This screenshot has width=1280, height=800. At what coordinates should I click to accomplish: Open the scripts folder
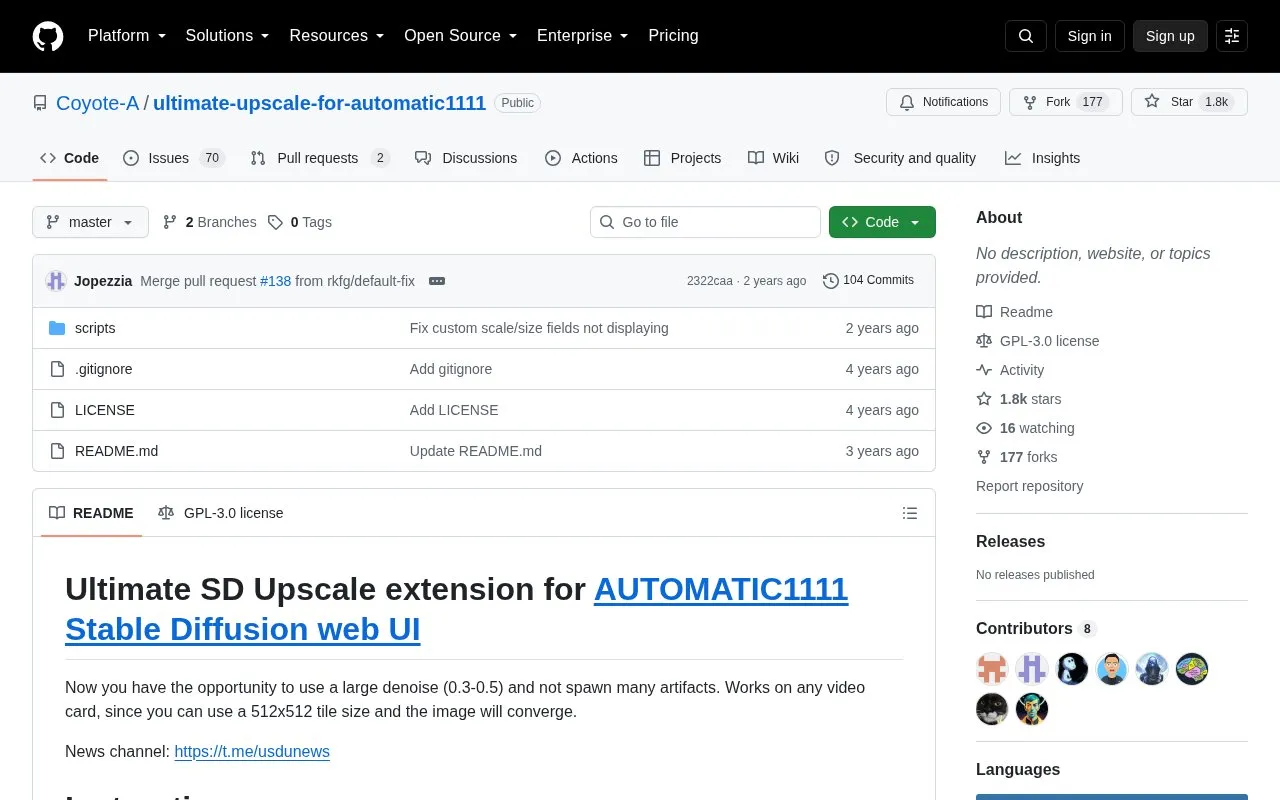pyautogui.click(x=95, y=328)
